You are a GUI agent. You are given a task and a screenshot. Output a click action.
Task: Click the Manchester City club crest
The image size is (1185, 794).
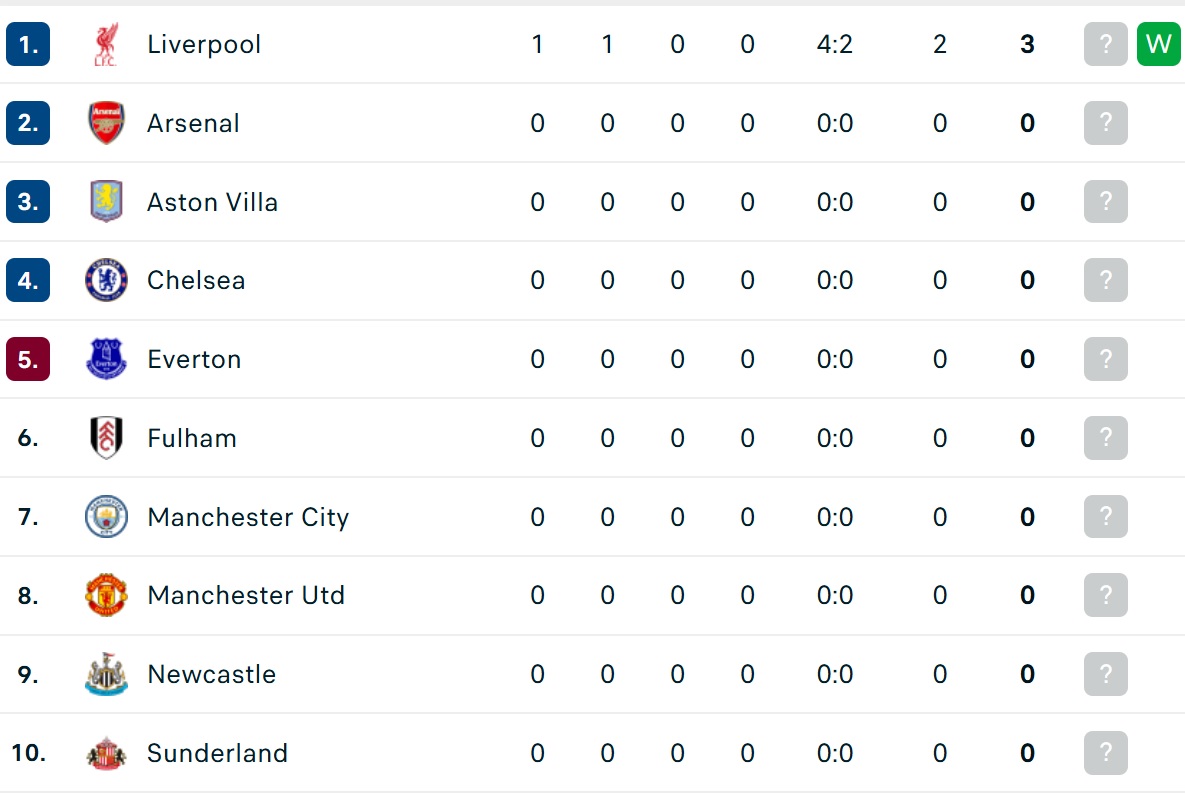(106, 517)
